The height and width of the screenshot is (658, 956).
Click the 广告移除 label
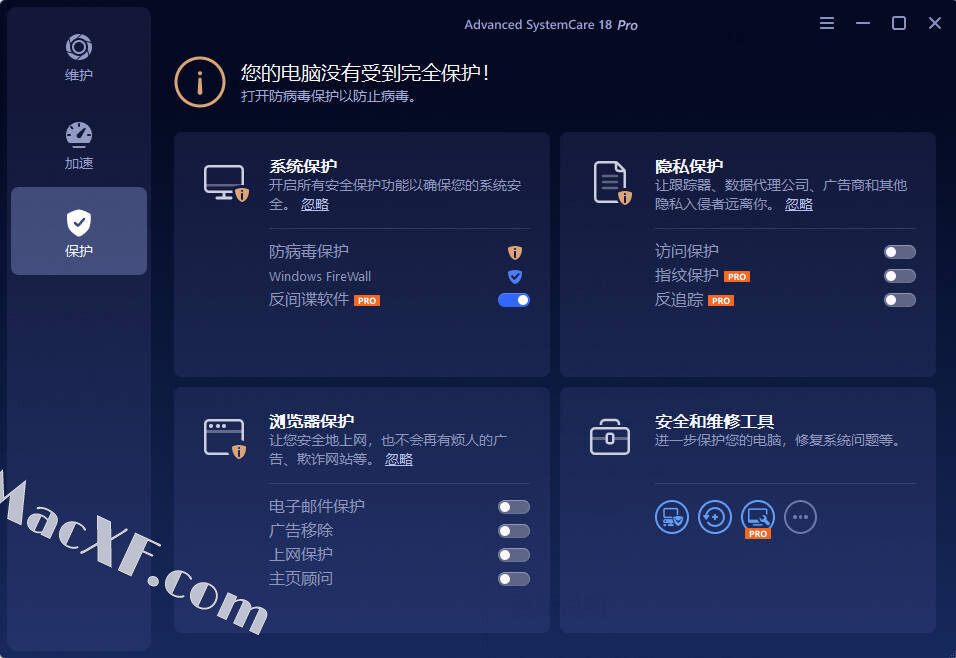[301, 530]
